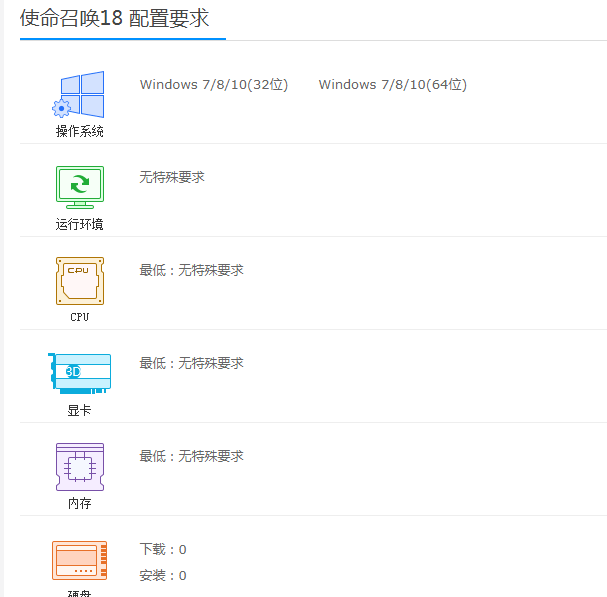The image size is (607, 597).
Task: Click the 3D graphics card icon
Action: pos(79,374)
